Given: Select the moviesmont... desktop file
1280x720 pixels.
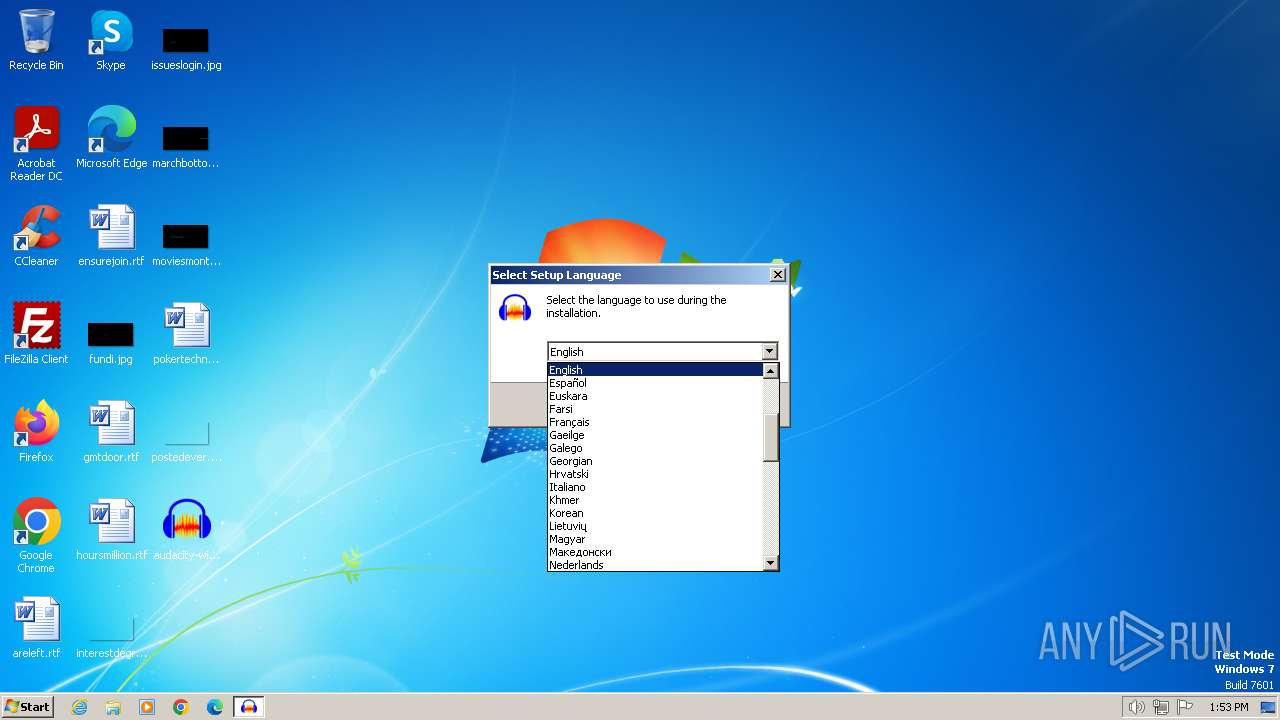Looking at the screenshot, I should click(186, 244).
